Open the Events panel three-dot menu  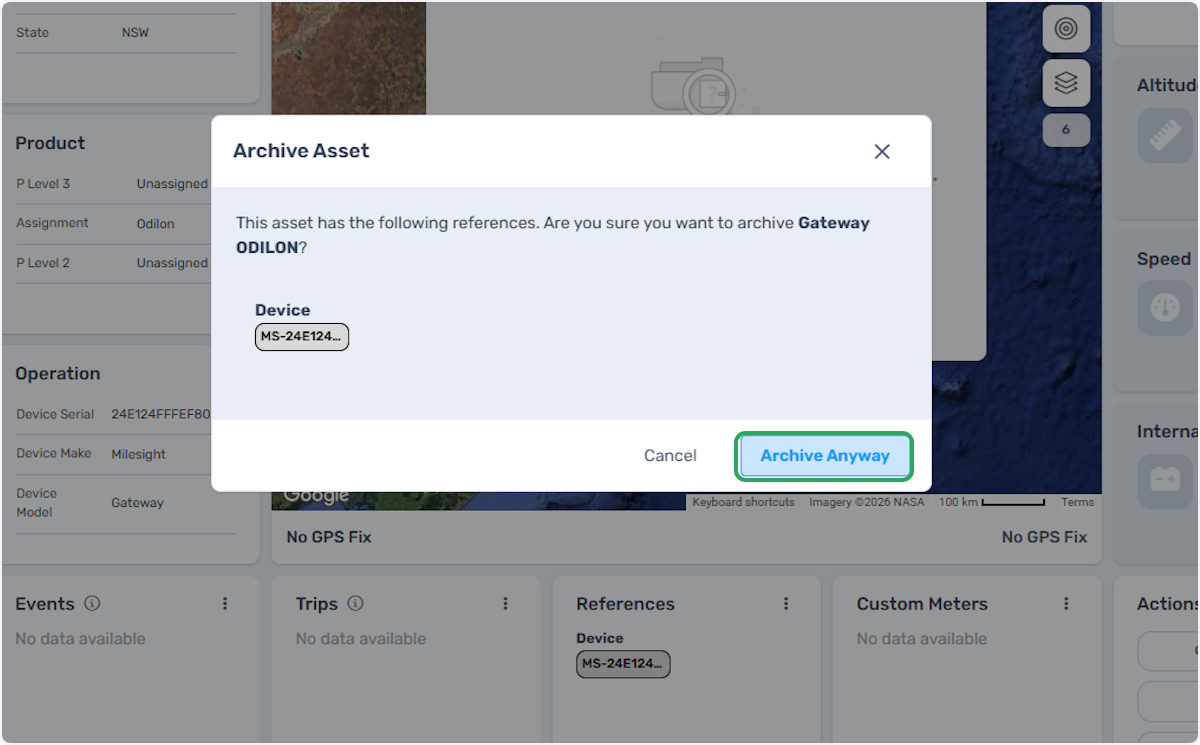(225, 604)
